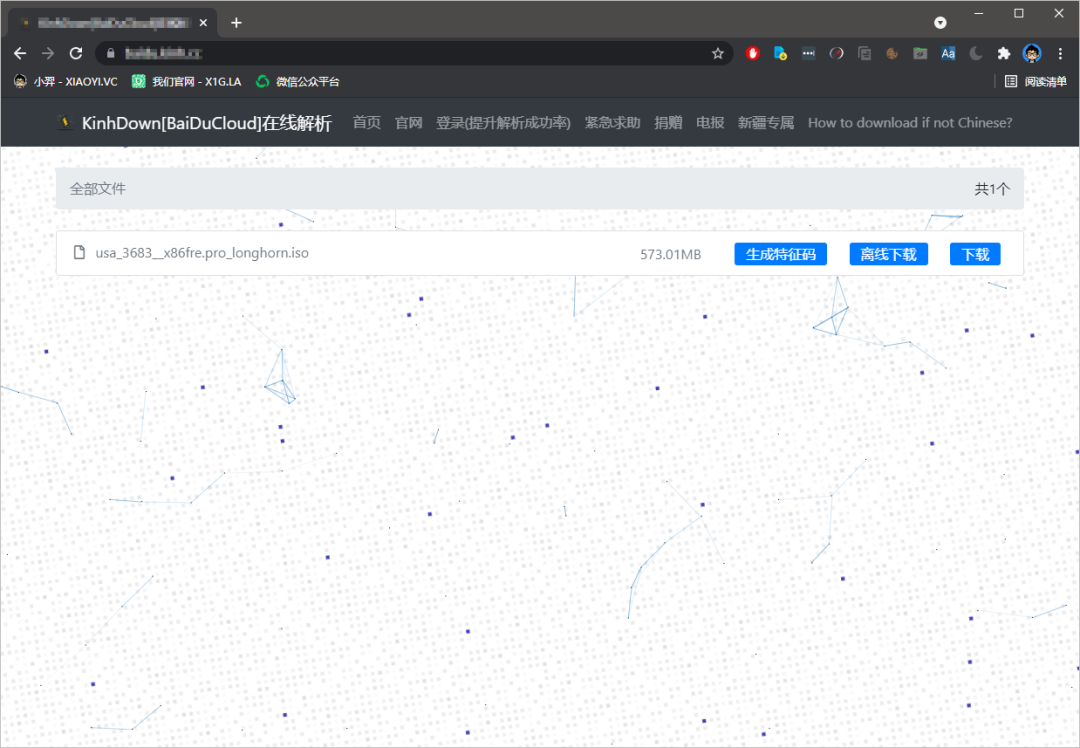The width and height of the screenshot is (1080, 748).
Task: Click the bookmark star in address bar
Action: click(x=717, y=54)
